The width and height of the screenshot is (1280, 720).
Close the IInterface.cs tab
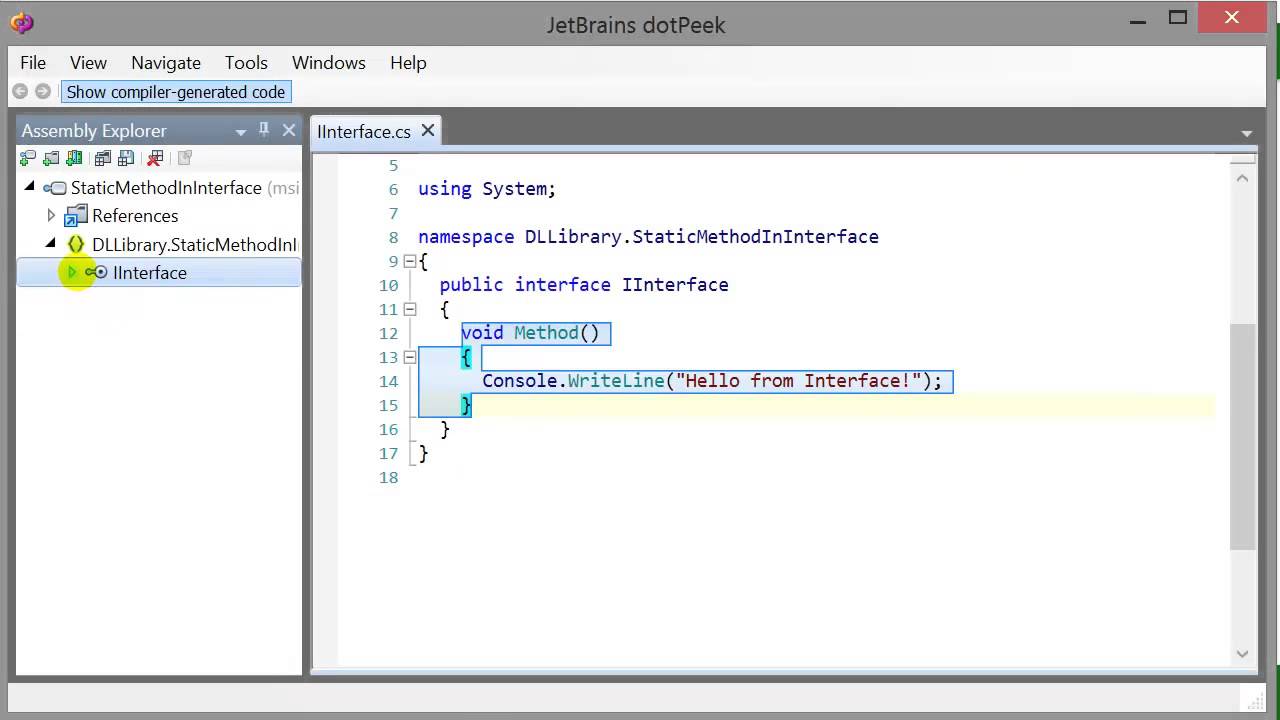428,131
